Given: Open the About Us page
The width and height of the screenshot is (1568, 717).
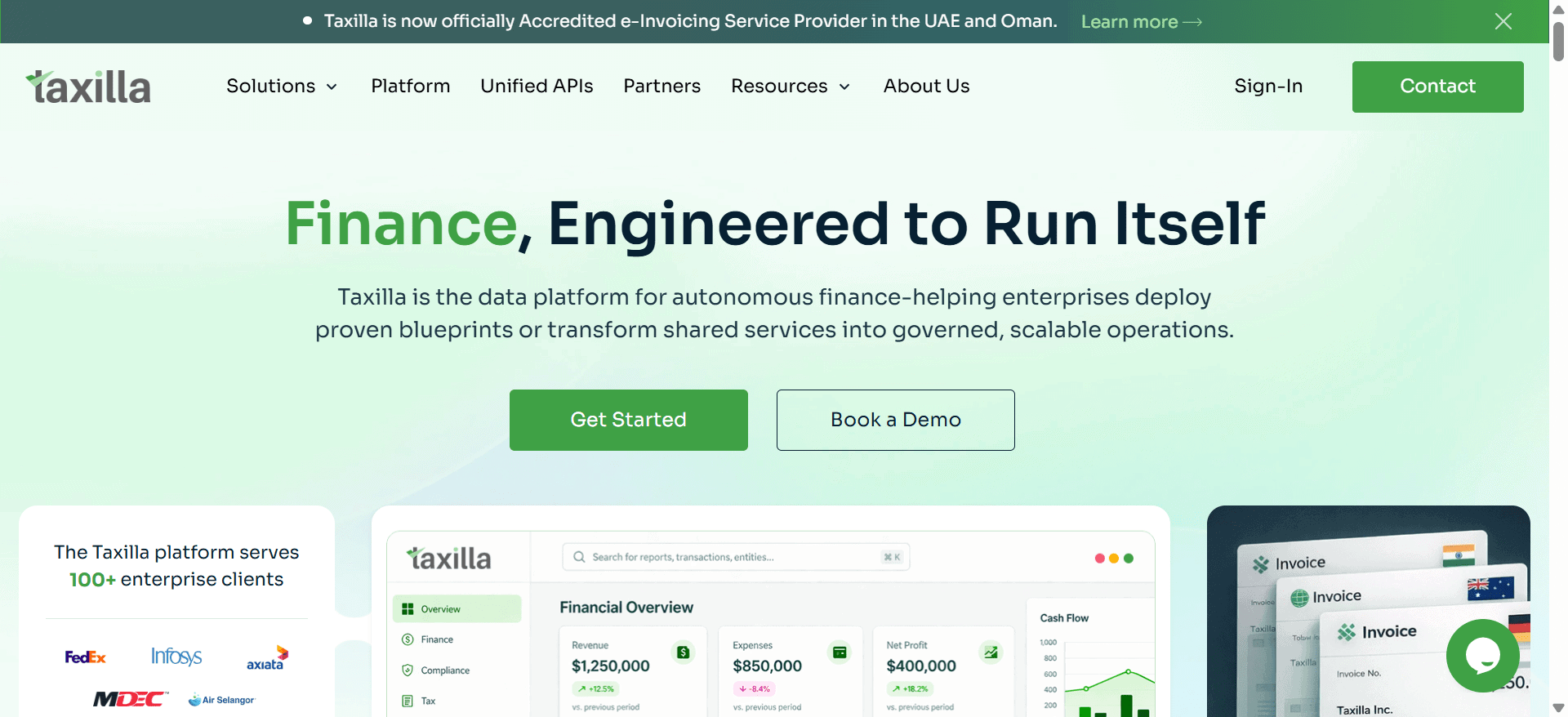Looking at the screenshot, I should 926,86.
